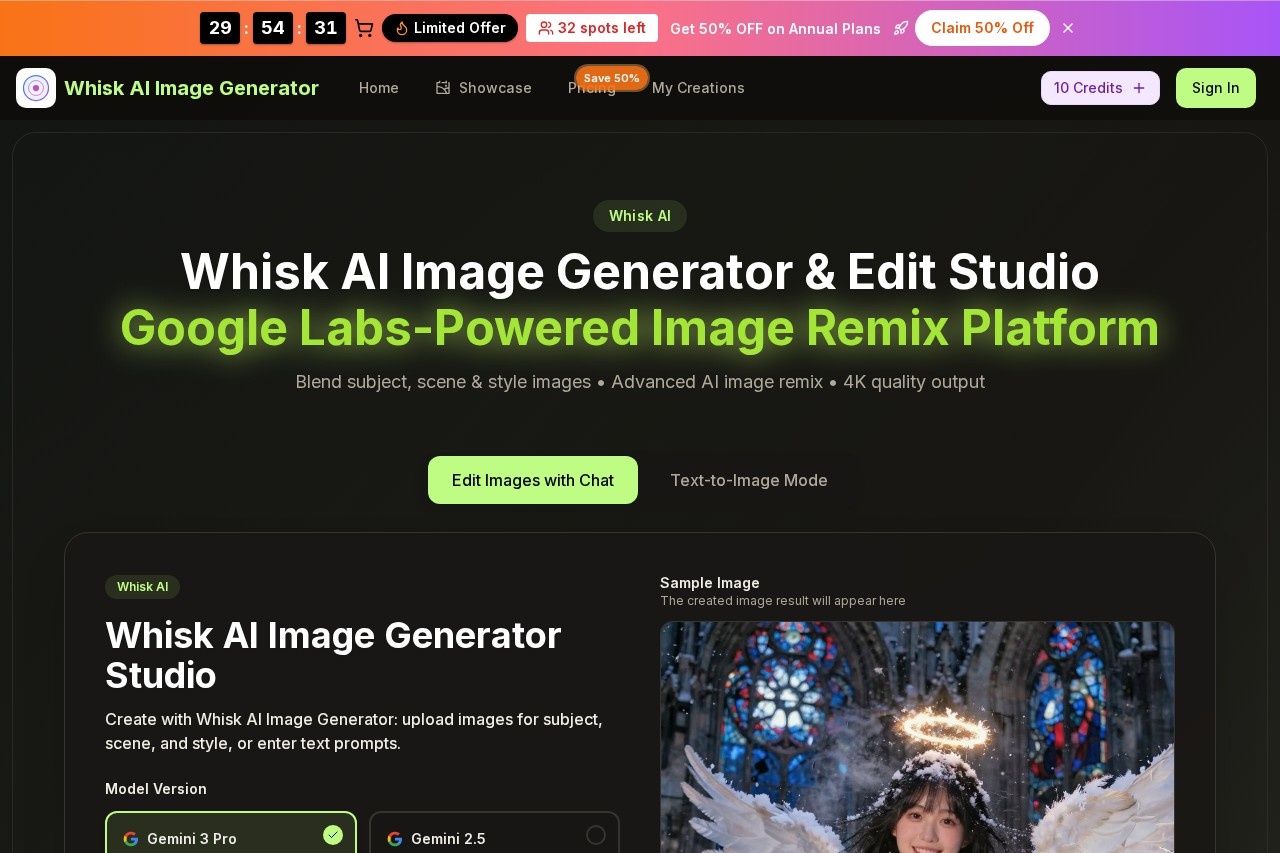Click the Sign In button
Viewport: 1280px width, 853px height.
(1215, 88)
